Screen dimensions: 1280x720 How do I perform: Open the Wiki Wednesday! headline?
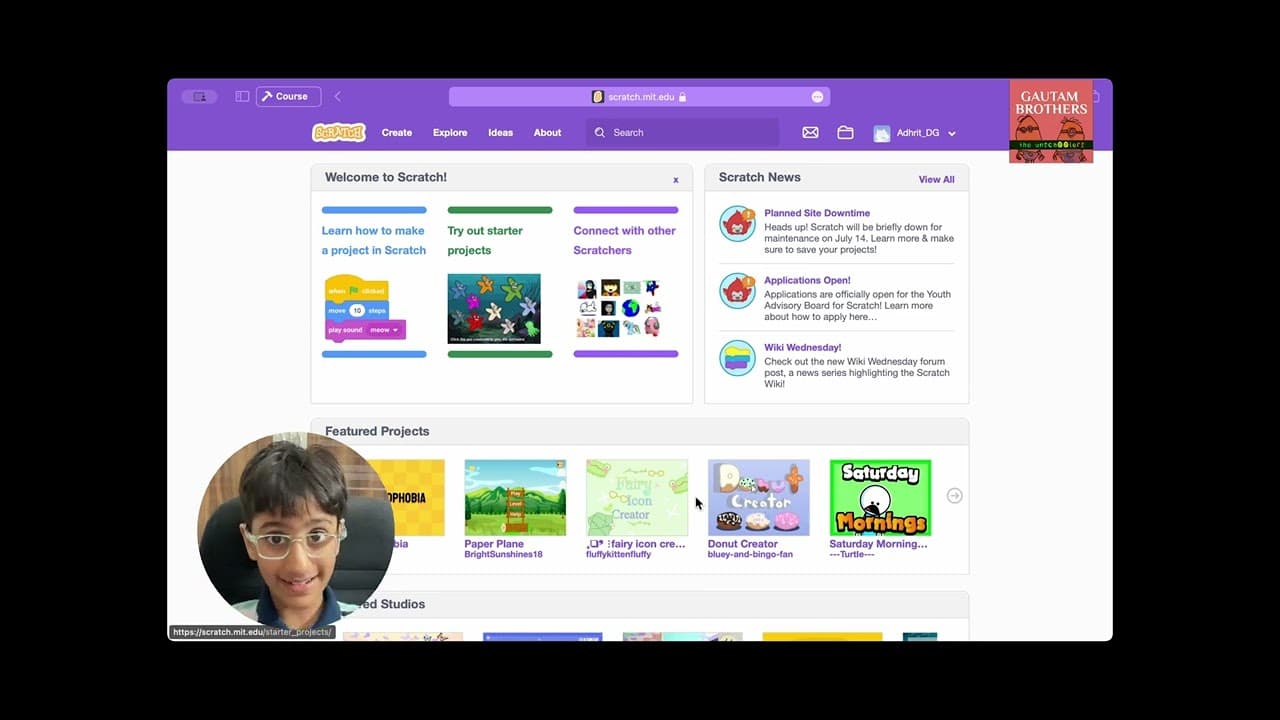pyautogui.click(x=802, y=347)
